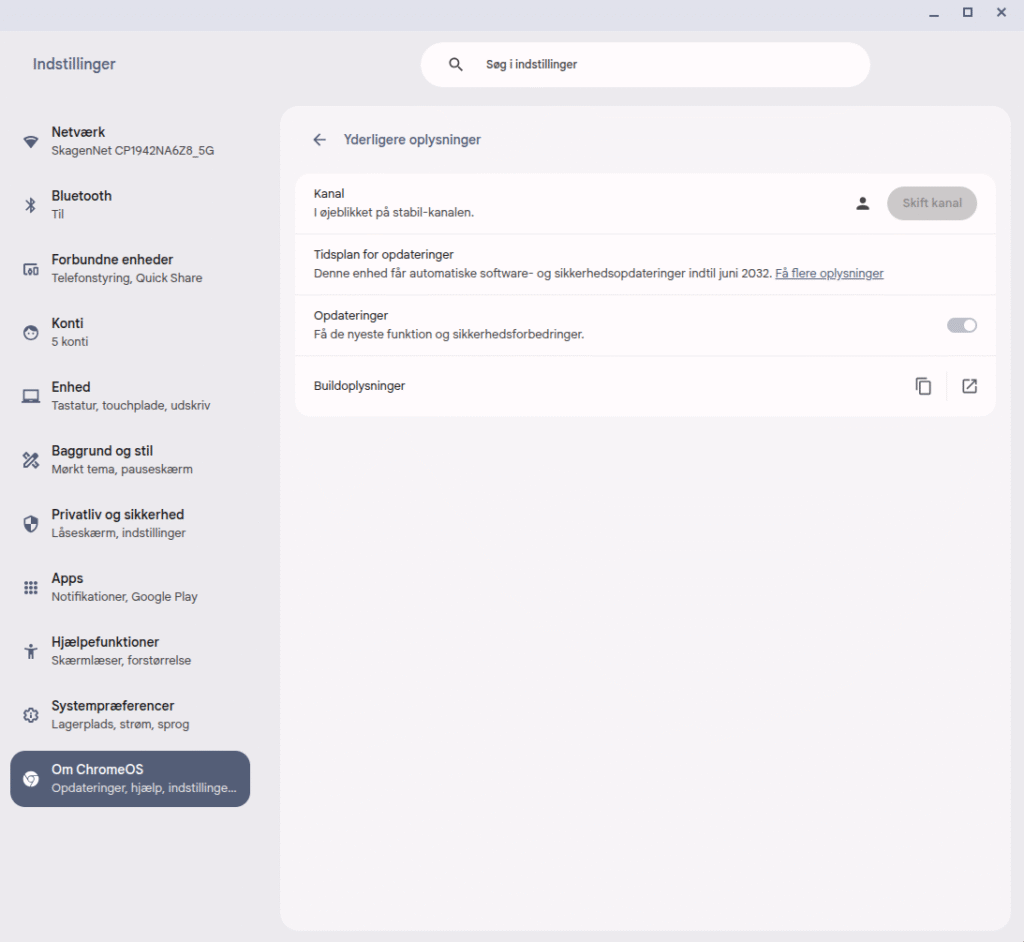Open build details in a new tab
This screenshot has width=1024, height=942.
pos(969,385)
